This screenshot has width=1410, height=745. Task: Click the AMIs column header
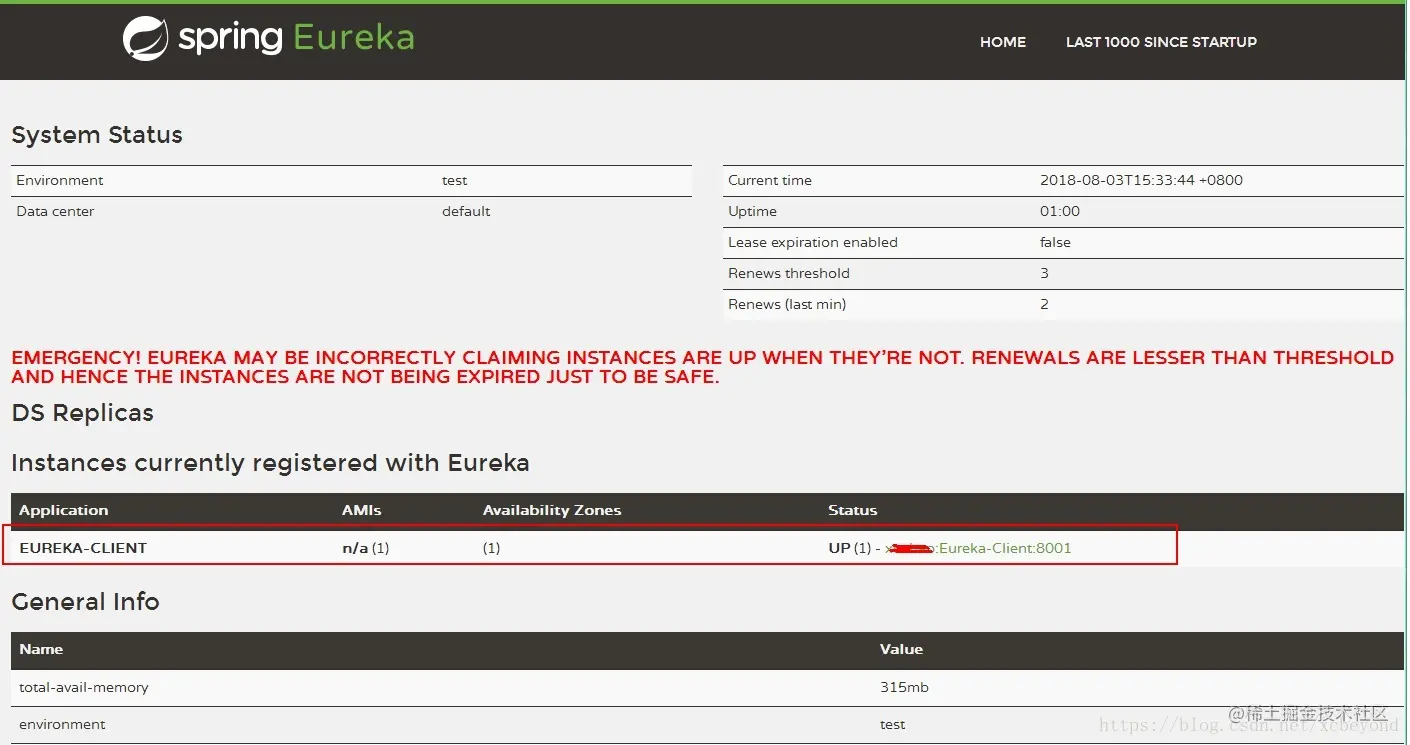click(x=362, y=511)
